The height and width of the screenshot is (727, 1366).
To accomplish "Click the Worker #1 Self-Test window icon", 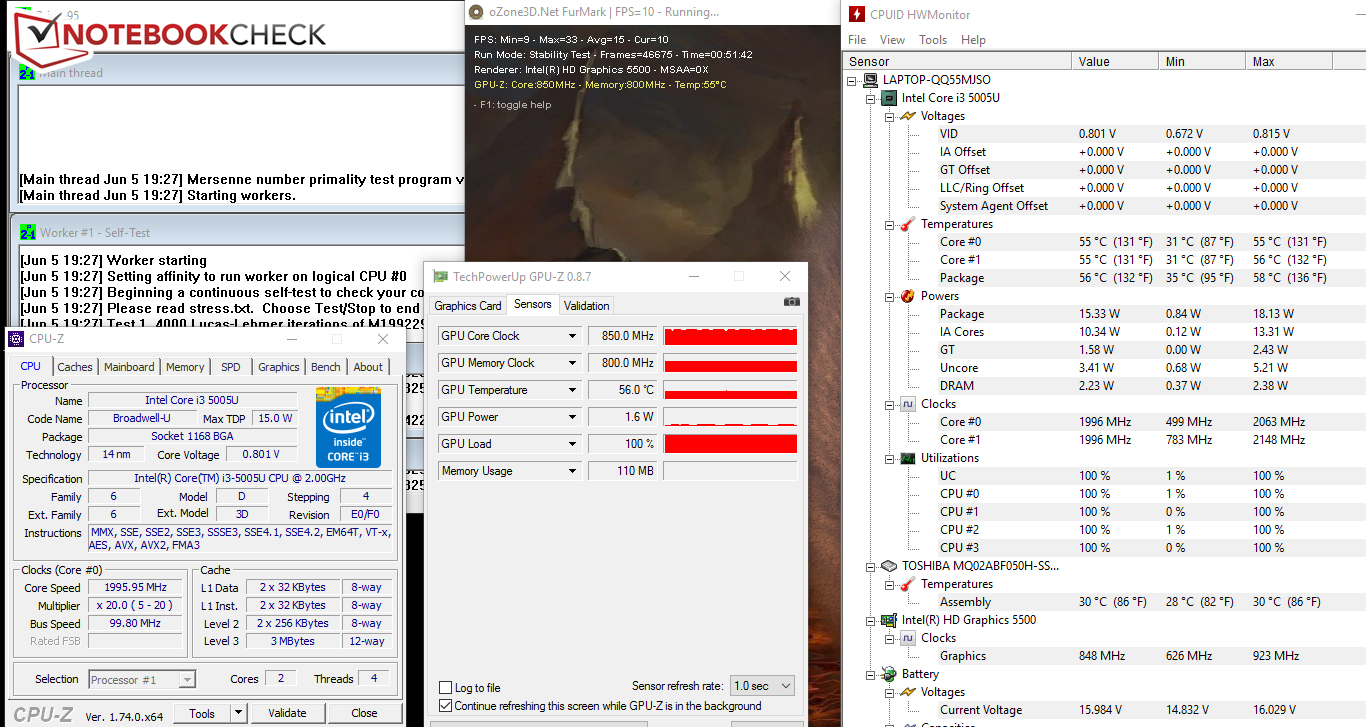I will pos(27,233).
